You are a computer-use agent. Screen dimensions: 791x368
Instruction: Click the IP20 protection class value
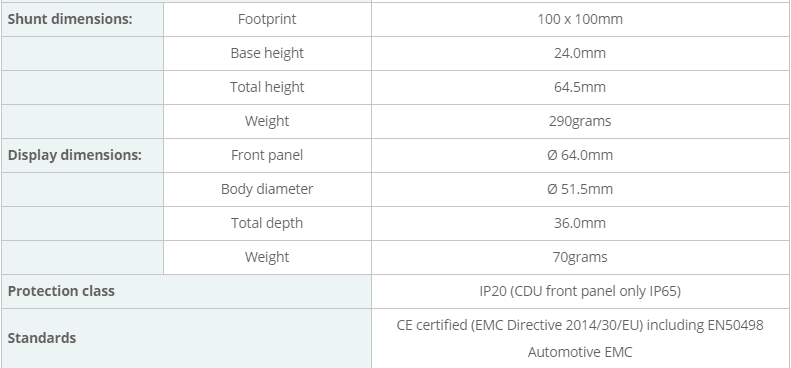[580, 291]
